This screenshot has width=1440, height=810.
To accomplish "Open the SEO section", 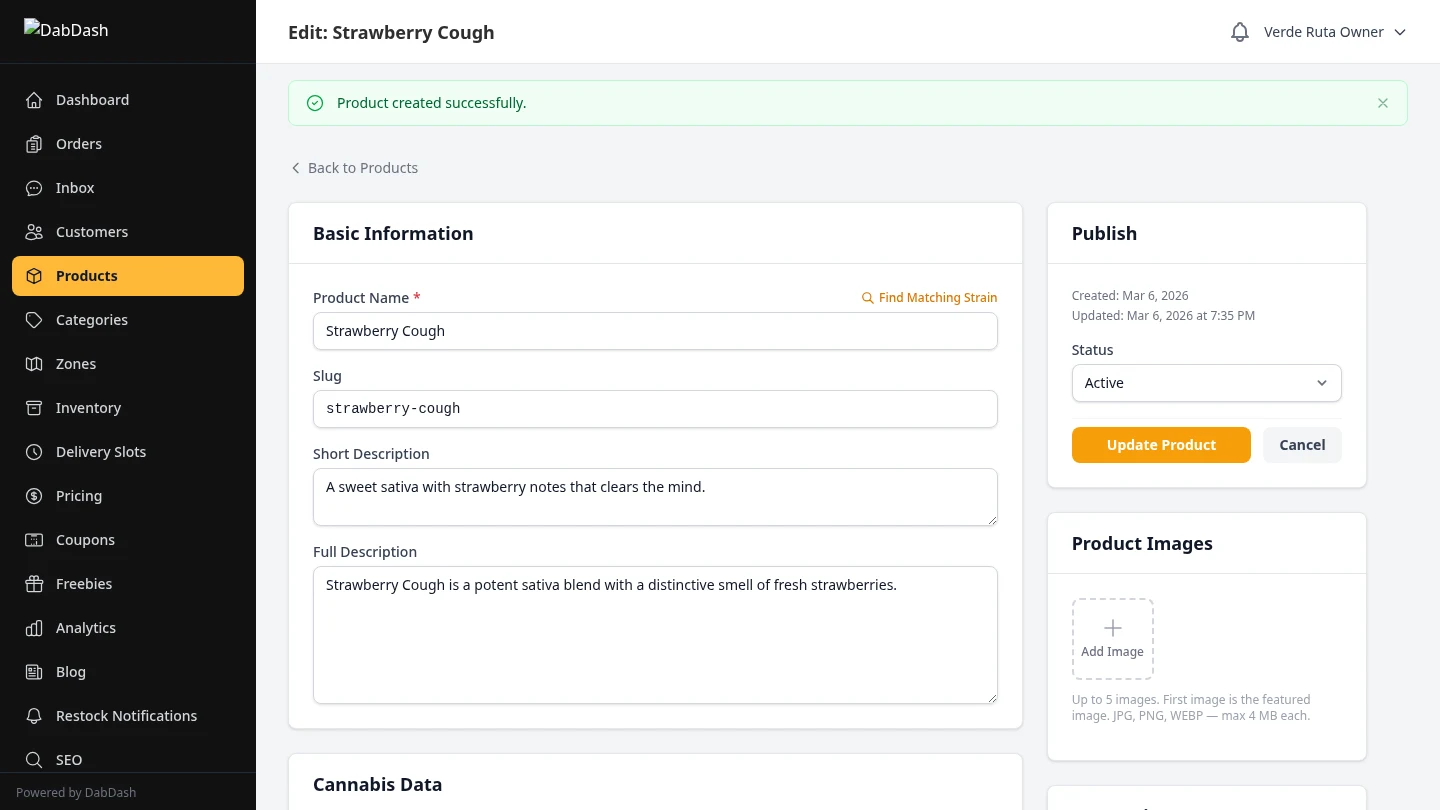I will pyautogui.click(x=68, y=759).
